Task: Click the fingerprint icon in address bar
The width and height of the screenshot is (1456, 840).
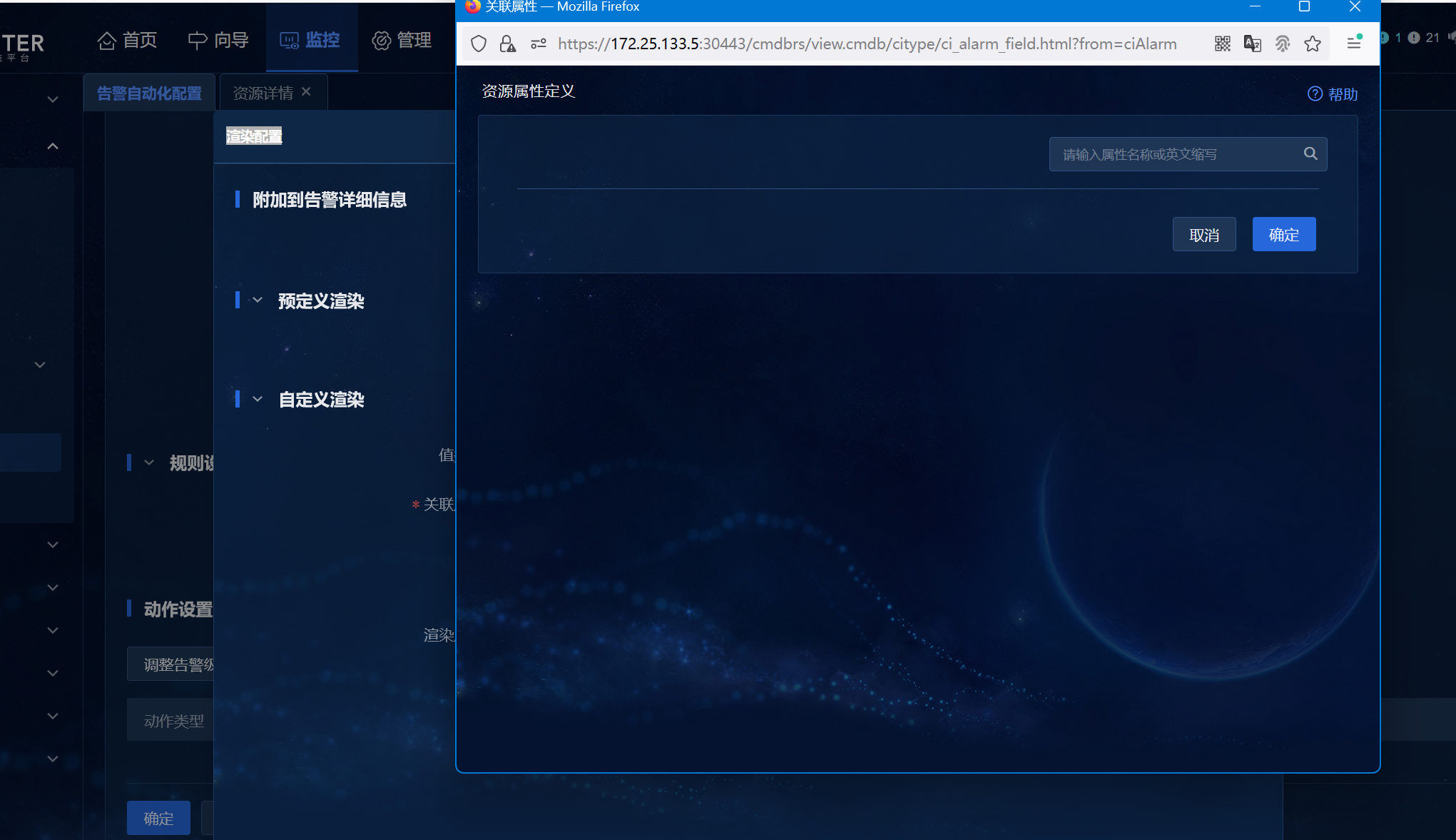Action: [x=1282, y=44]
